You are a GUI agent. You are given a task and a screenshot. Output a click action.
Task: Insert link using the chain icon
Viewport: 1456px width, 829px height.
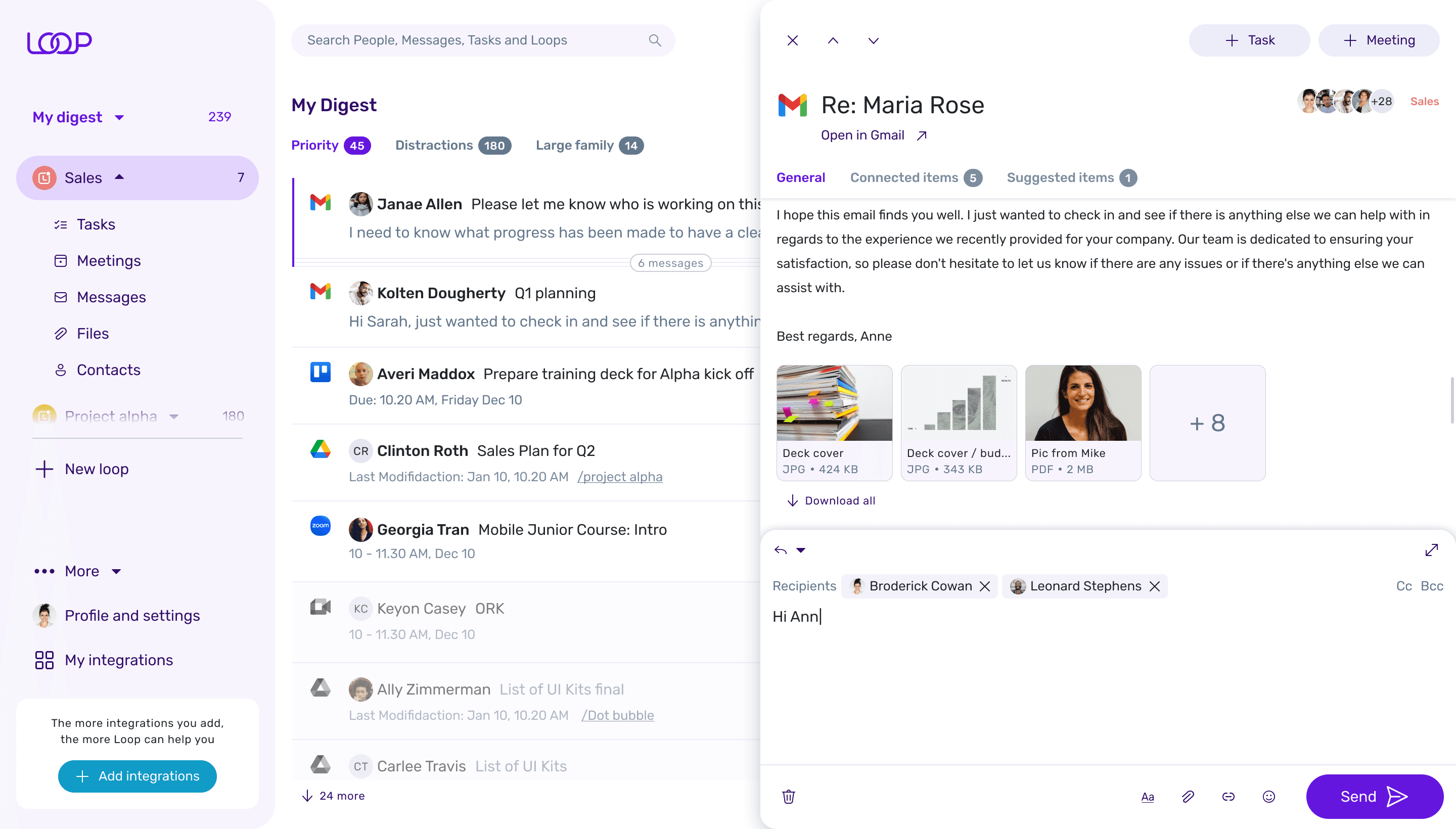pyautogui.click(x=1228, y=797)
